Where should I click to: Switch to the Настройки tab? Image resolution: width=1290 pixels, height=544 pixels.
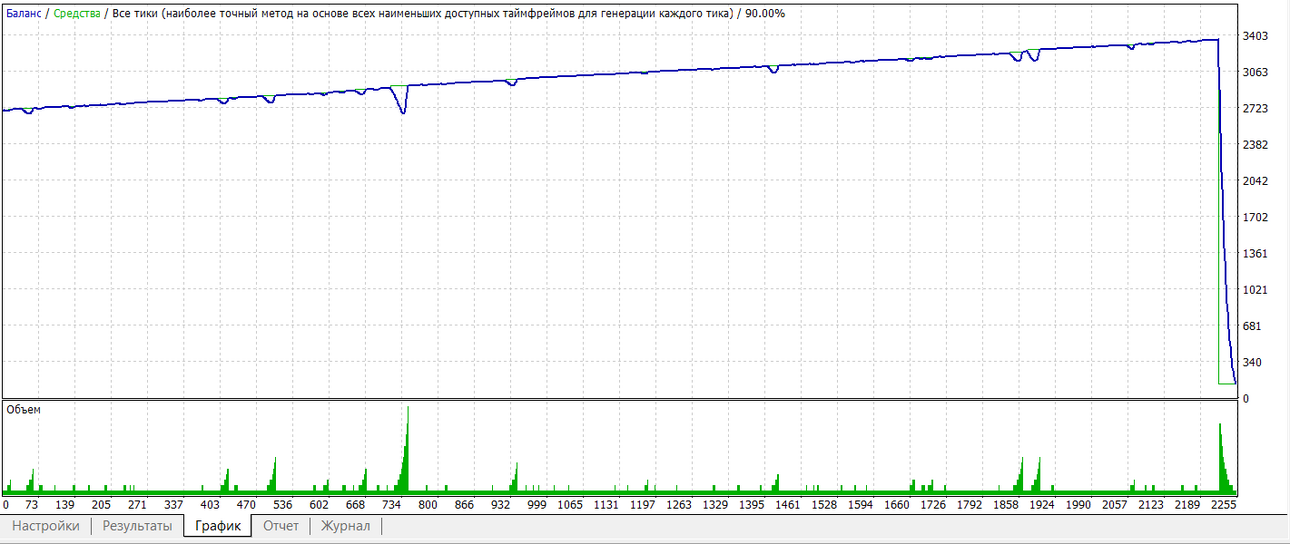pos(46,526)
